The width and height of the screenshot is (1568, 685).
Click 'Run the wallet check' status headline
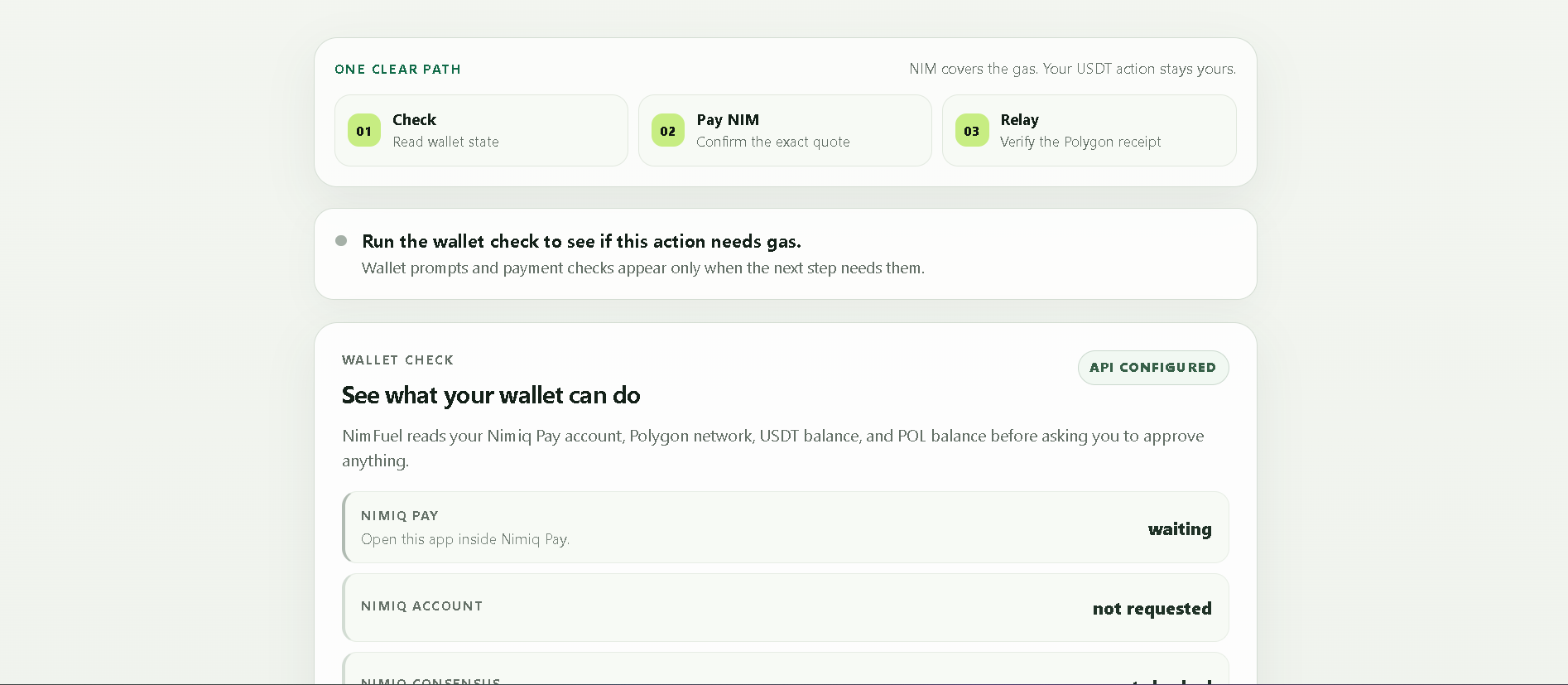581,241
